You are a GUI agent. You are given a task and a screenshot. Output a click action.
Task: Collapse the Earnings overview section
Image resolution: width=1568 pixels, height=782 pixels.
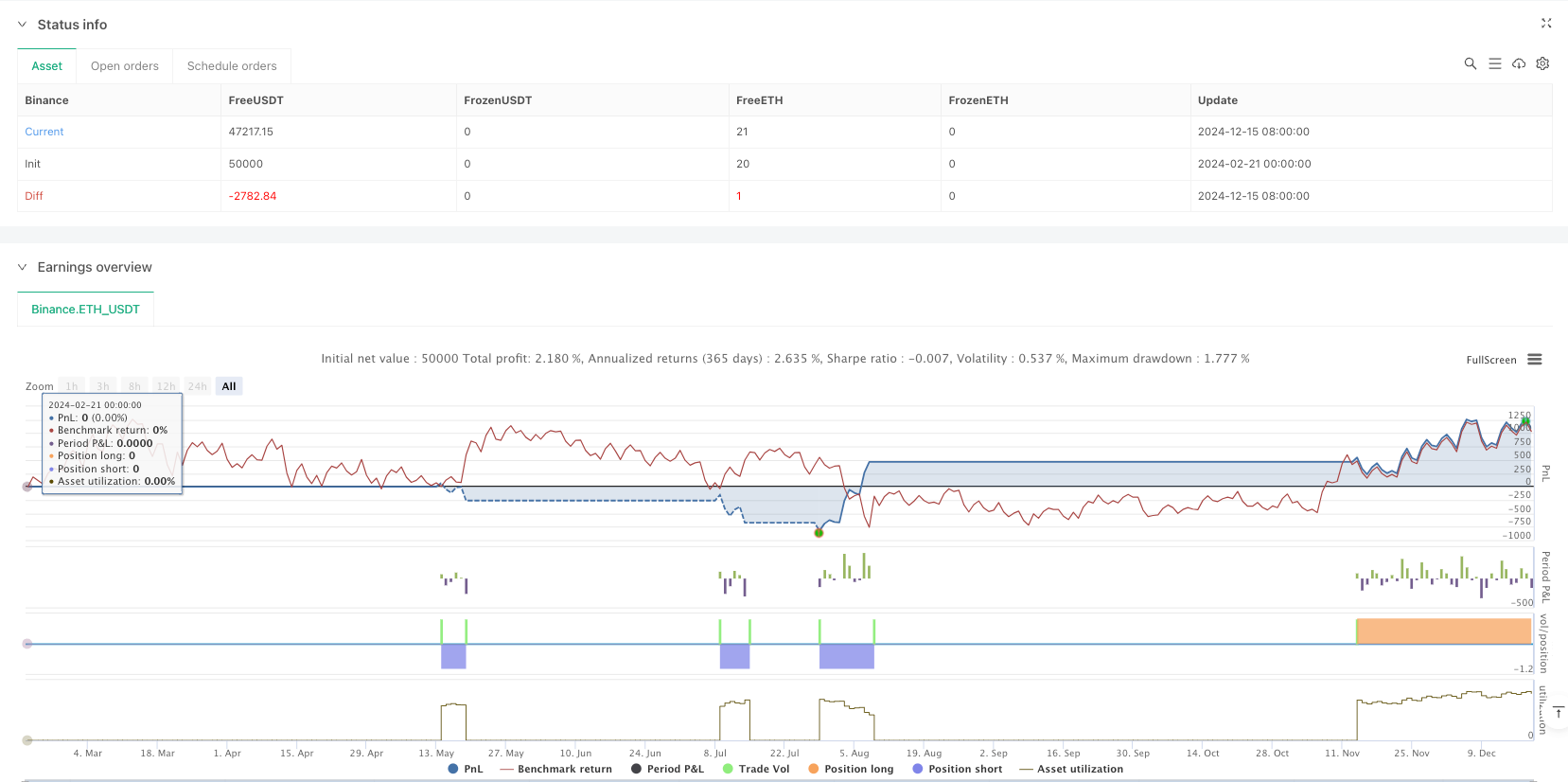click(23, 267)
